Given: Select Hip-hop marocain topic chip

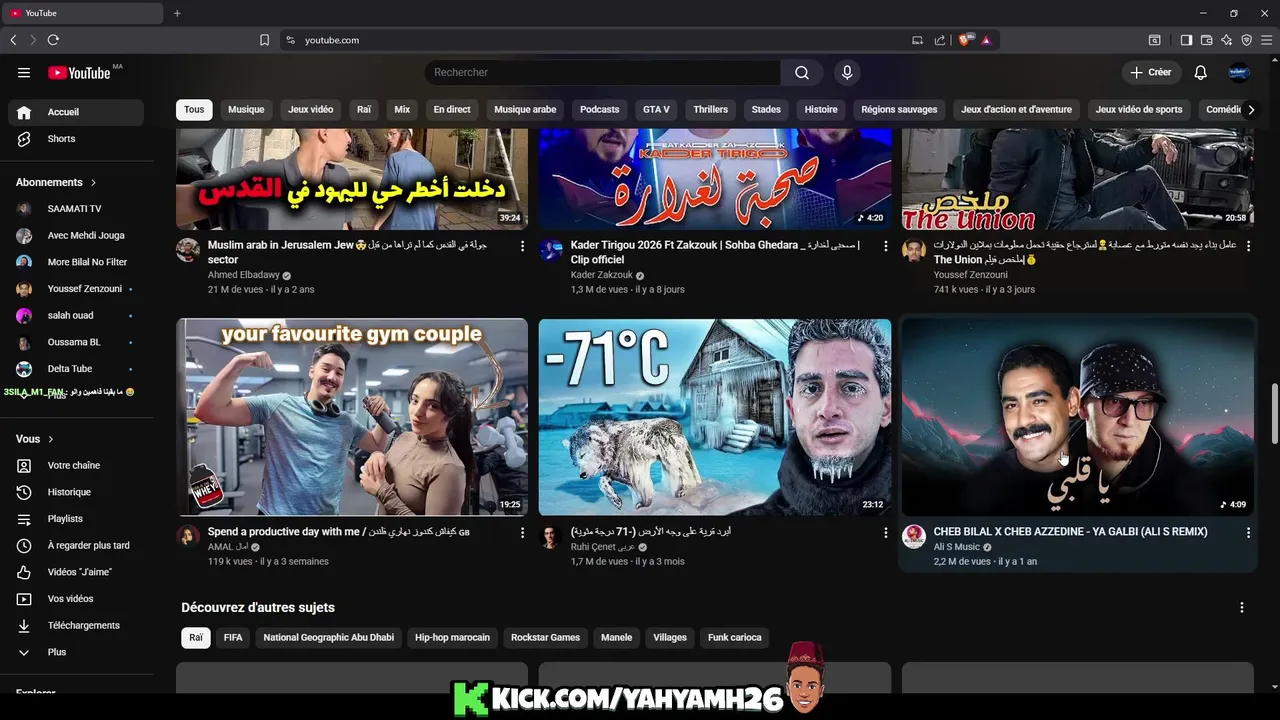Looking at the screenshot, I should click(452, 638).
